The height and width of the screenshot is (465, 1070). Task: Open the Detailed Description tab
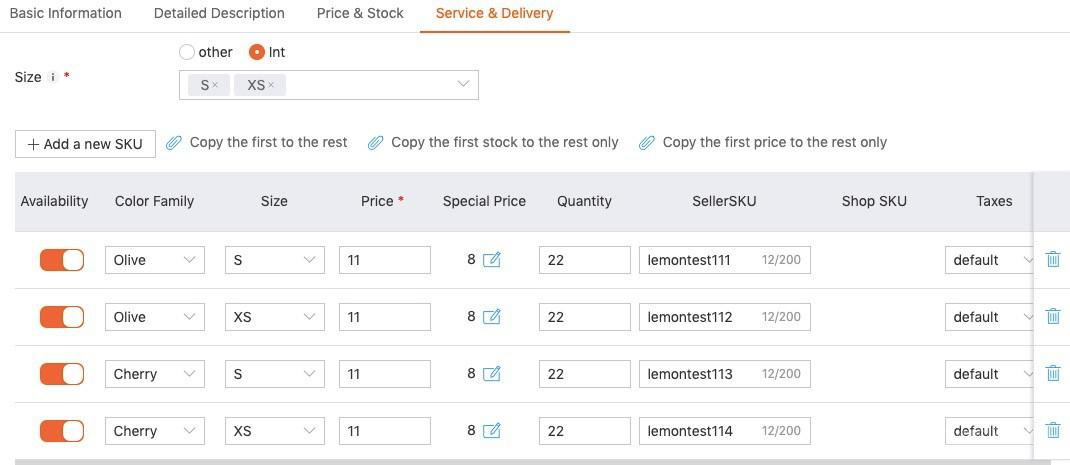click(219, 14)
